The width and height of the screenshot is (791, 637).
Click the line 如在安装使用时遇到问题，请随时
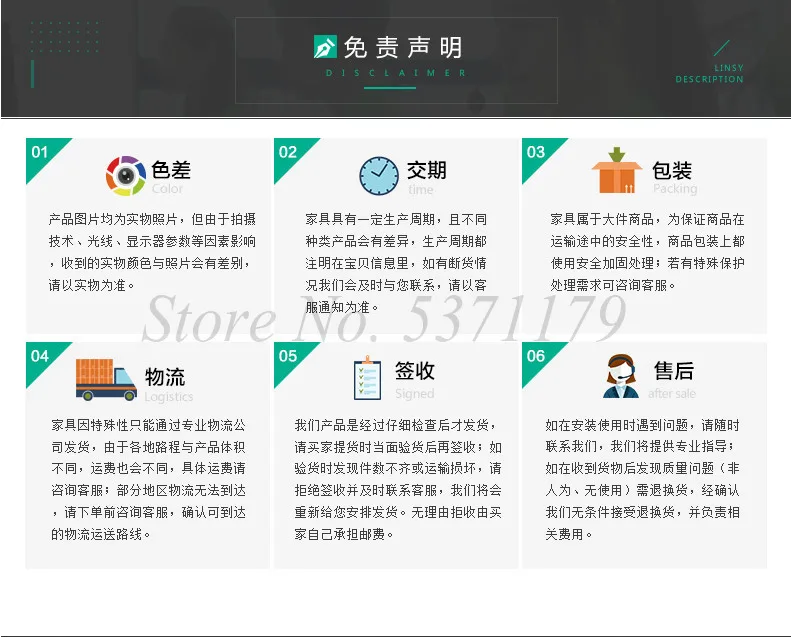pyautogui.click(x=642, y=425)
